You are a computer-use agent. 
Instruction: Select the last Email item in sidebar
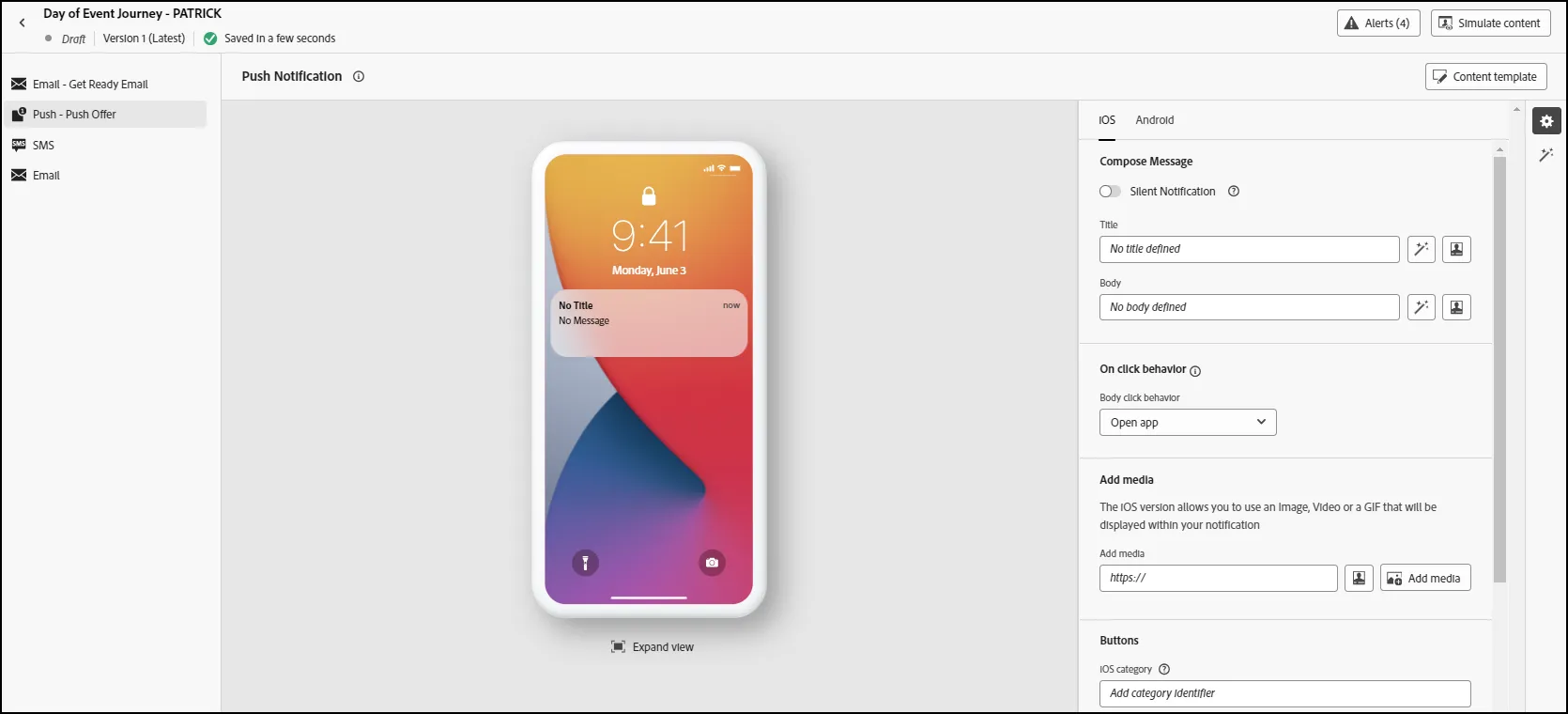(105, 176)
